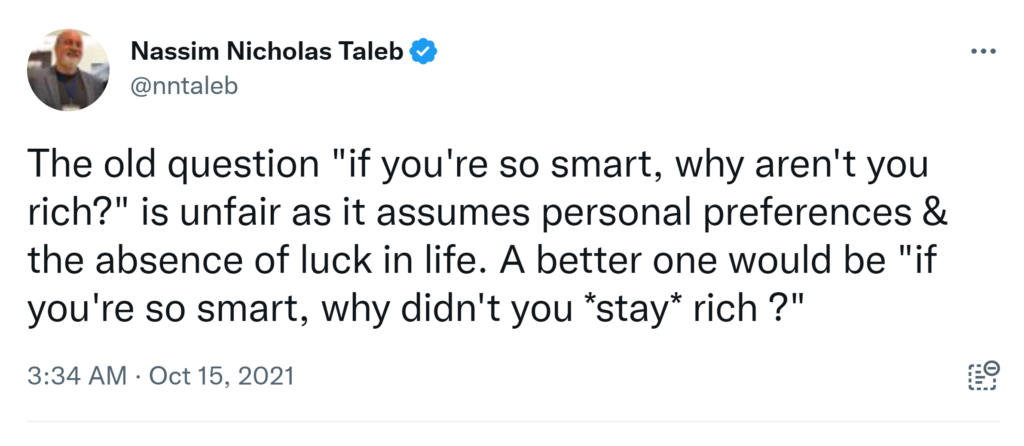Open Nassim Nicholas Taleb's profile picture
The height and width of the screenshot is (446, 1024).
[x=67, y=69]
